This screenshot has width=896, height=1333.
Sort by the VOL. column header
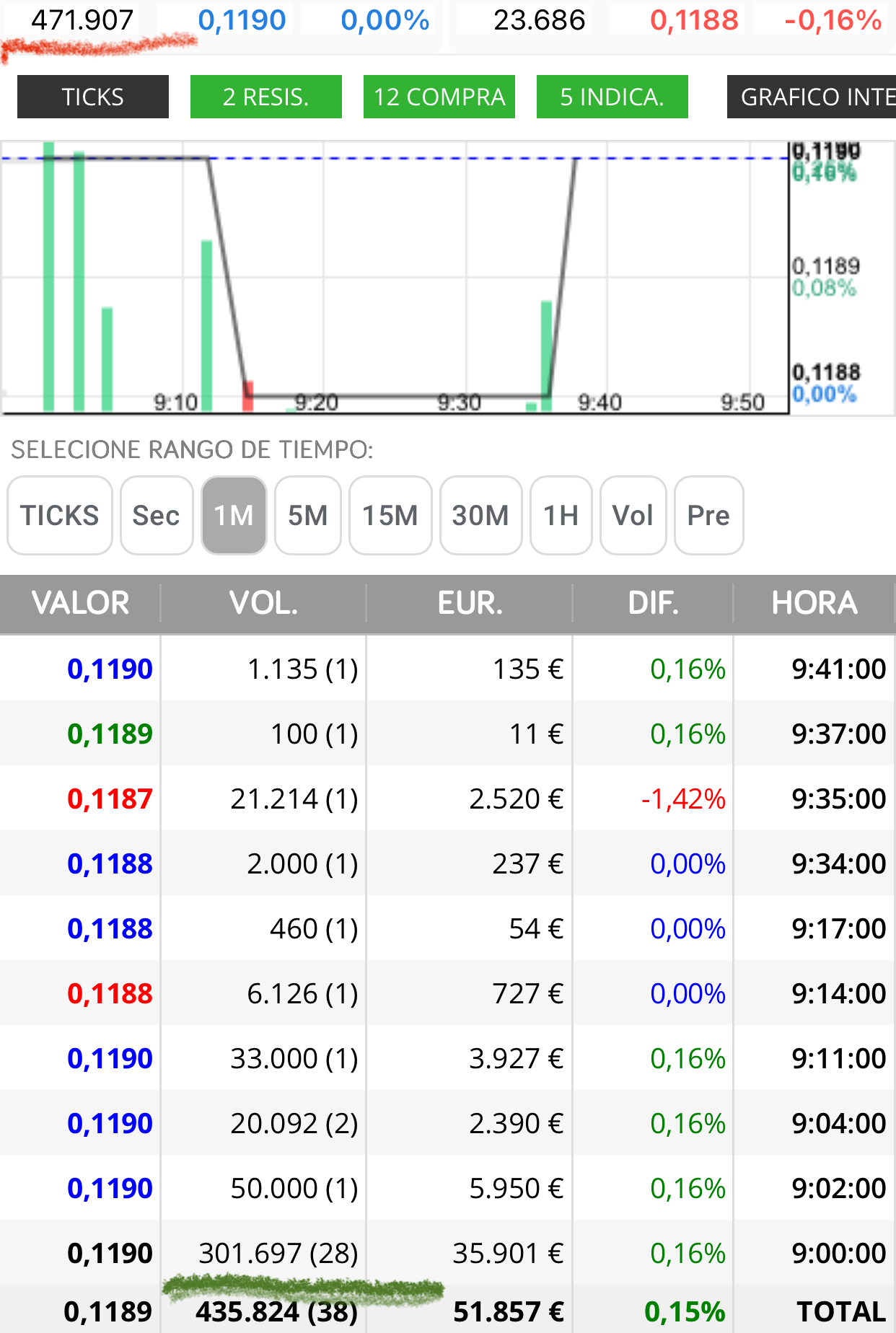[263, 603]
